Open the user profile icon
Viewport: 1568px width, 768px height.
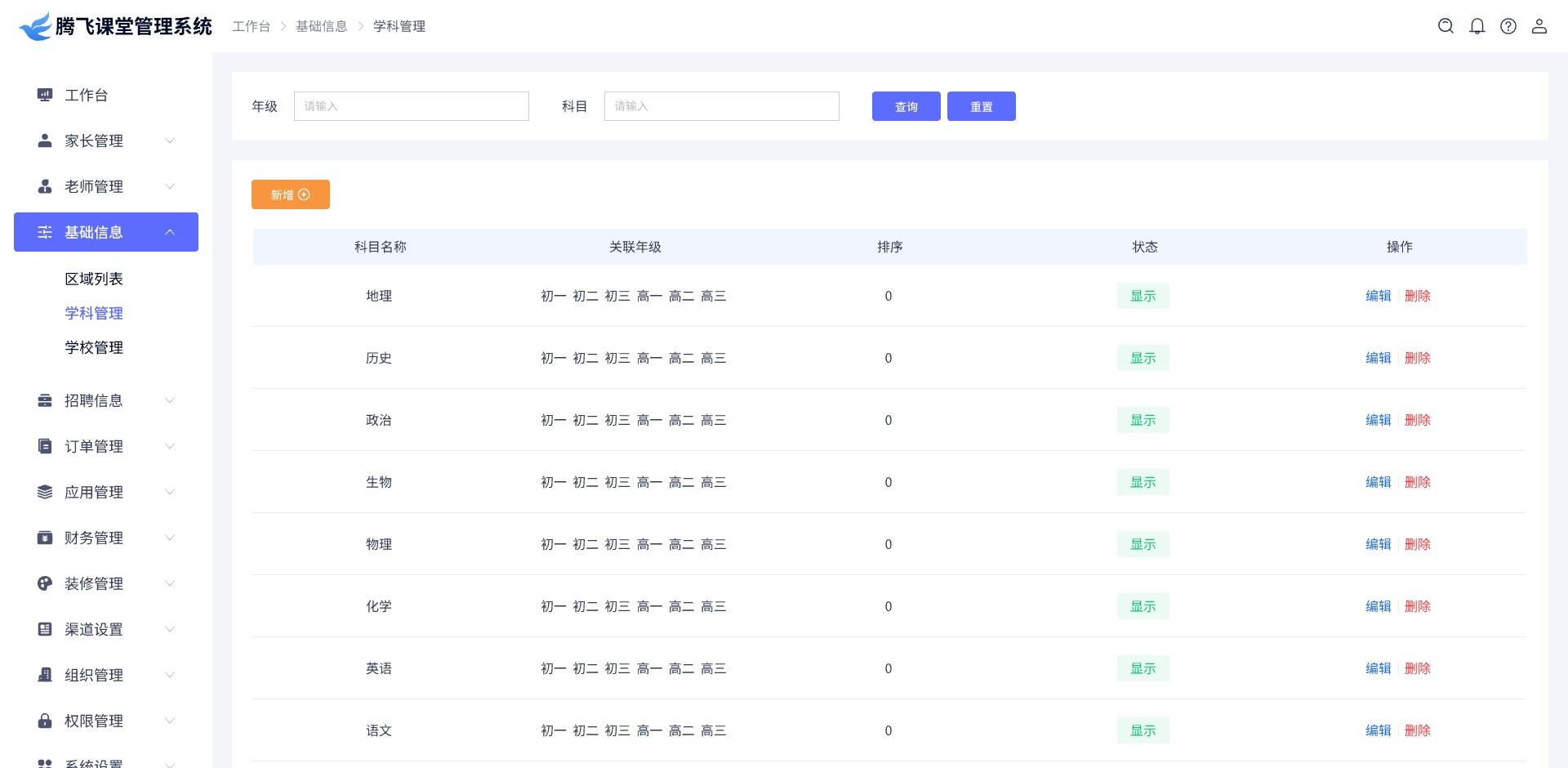click(1539, 26)
